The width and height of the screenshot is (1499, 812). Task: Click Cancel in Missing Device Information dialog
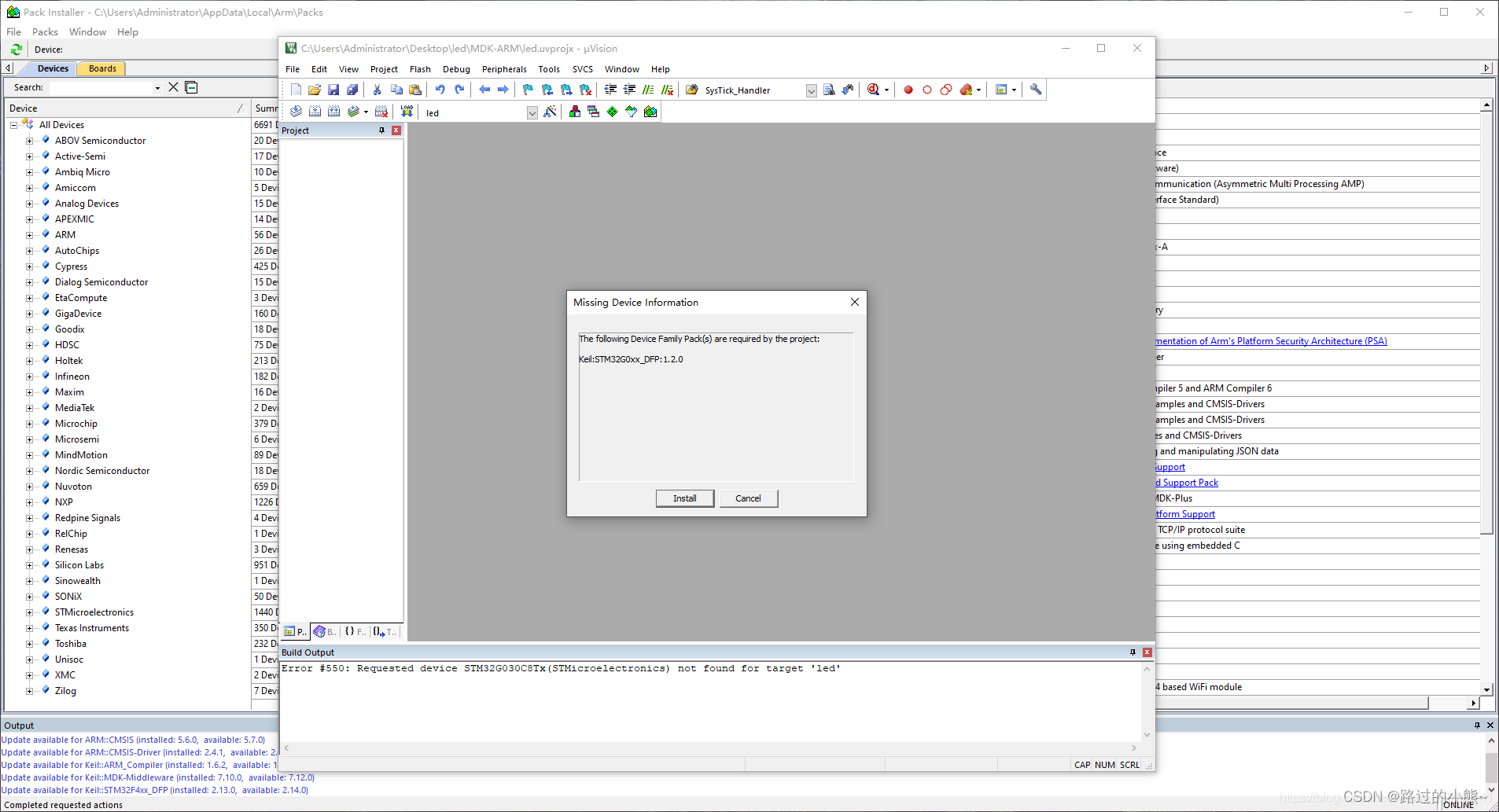[x=748, y=498]
